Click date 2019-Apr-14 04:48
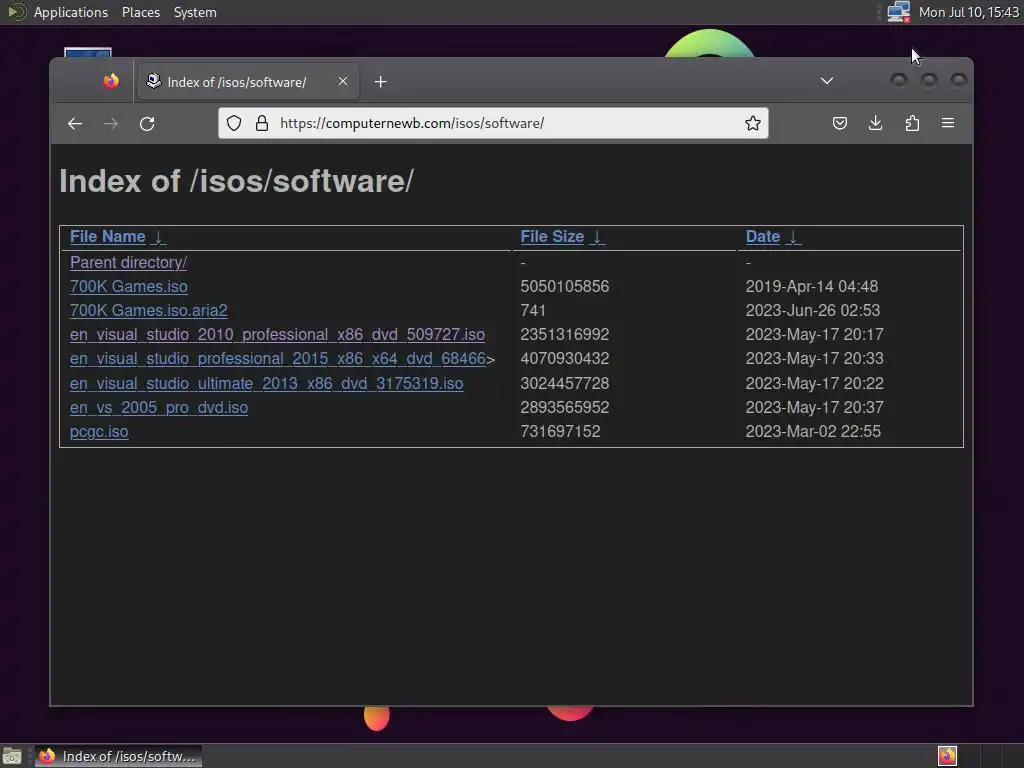The image size is (1024, 768). (x=812, y=287)
